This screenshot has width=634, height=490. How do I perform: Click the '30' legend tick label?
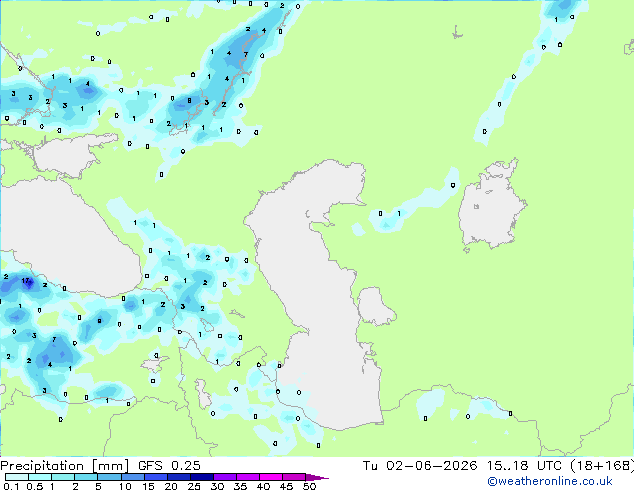tap(217, 486)
